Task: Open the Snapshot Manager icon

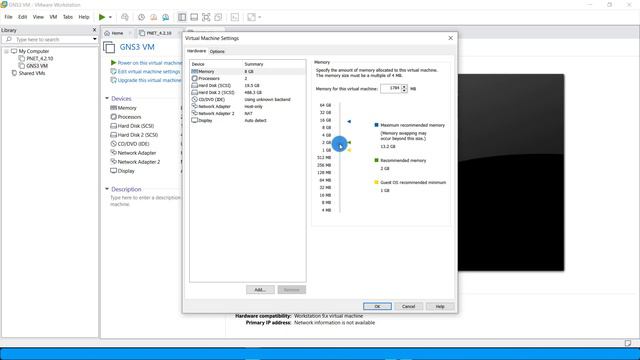Action: pos(165,17)
